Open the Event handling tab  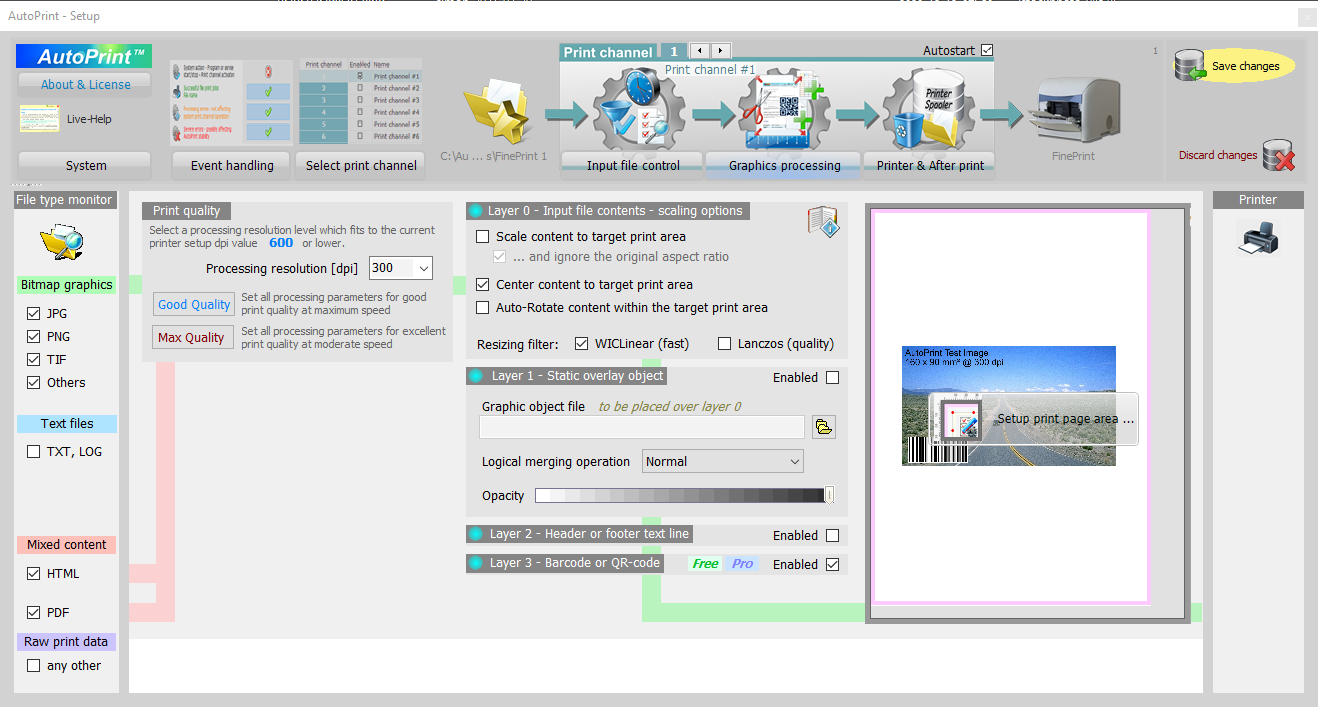coord(232,165)
